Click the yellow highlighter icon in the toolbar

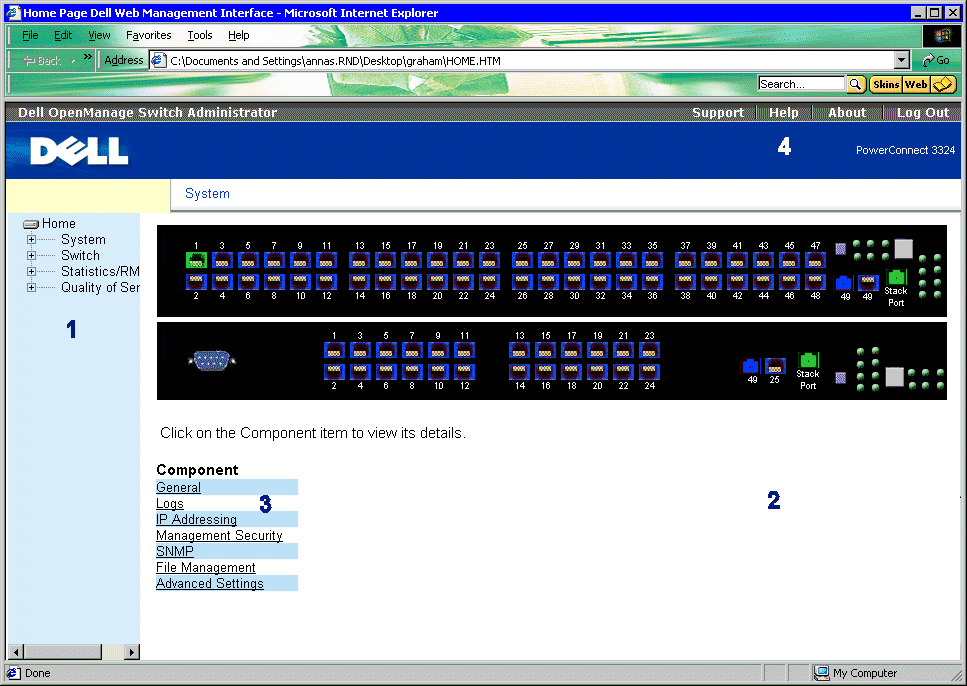coord(943,84)
